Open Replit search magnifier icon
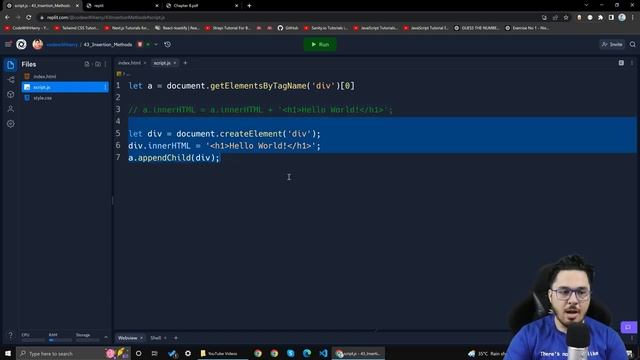 pos(632,44)
